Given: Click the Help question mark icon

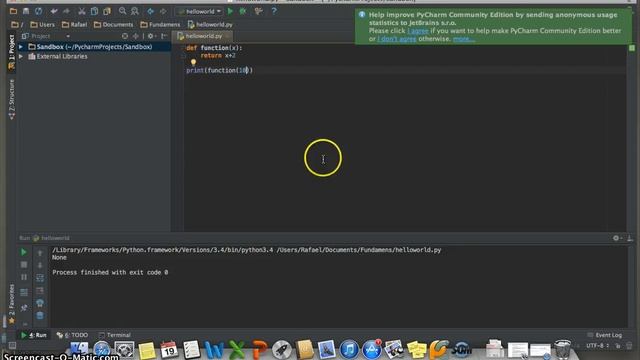Looking at the screenshot, I should [274, 11].
